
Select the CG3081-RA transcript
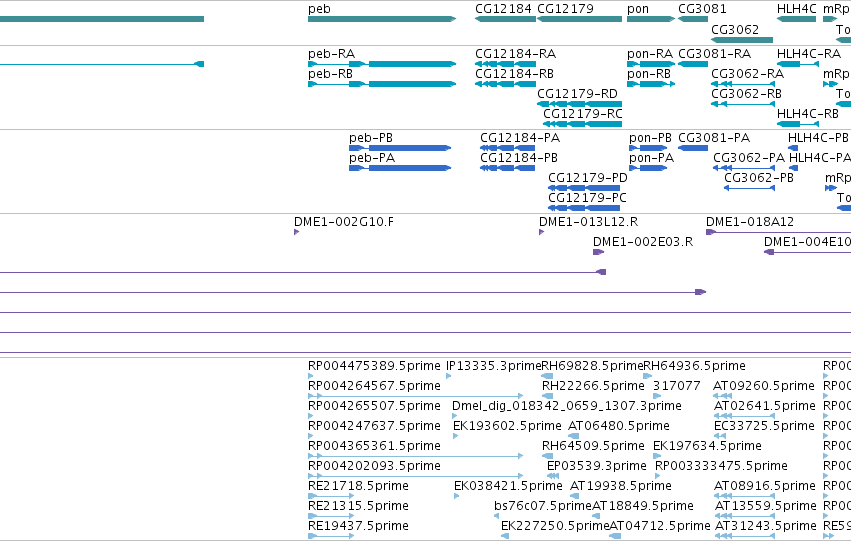click(714, 54)
